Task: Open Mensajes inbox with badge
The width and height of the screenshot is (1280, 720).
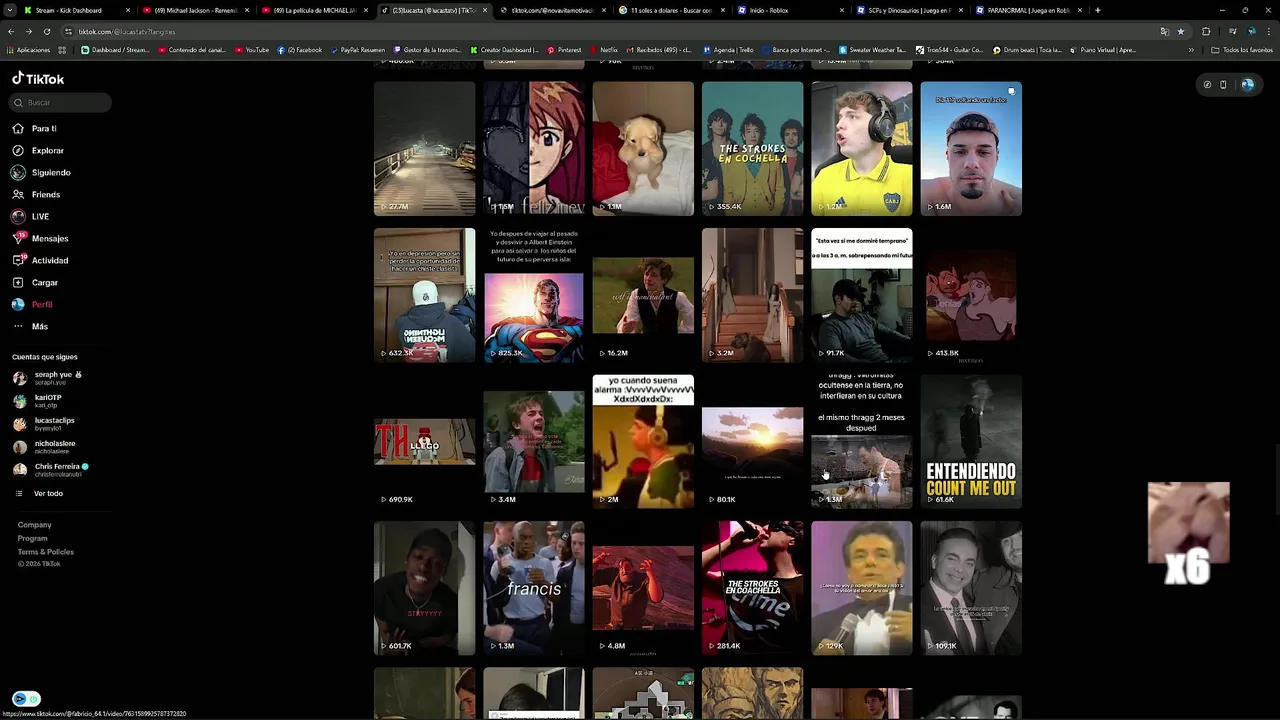Action: [x=40, y=238]
